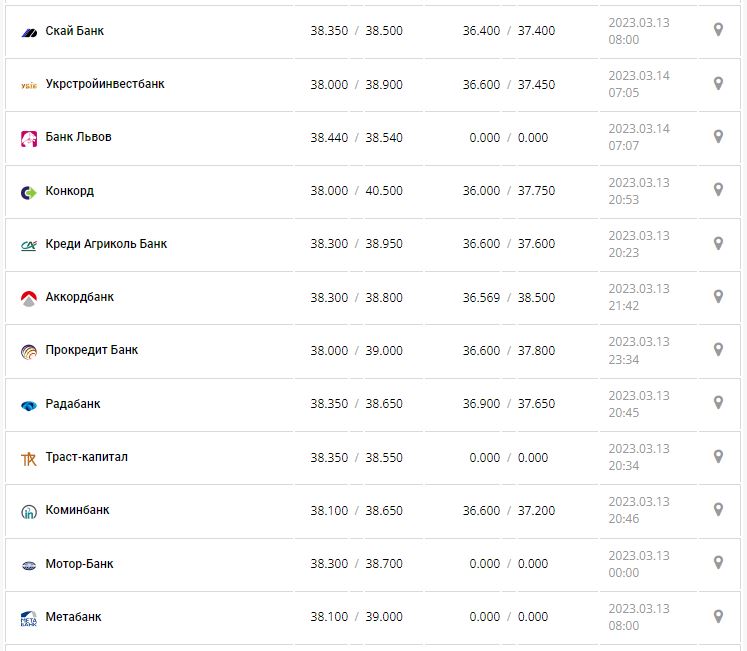Image resolution: width=747 pixels, height=651 pixels.
Task: Click the Креди Агриколь Банк map pin
Action: pos(718,243)
